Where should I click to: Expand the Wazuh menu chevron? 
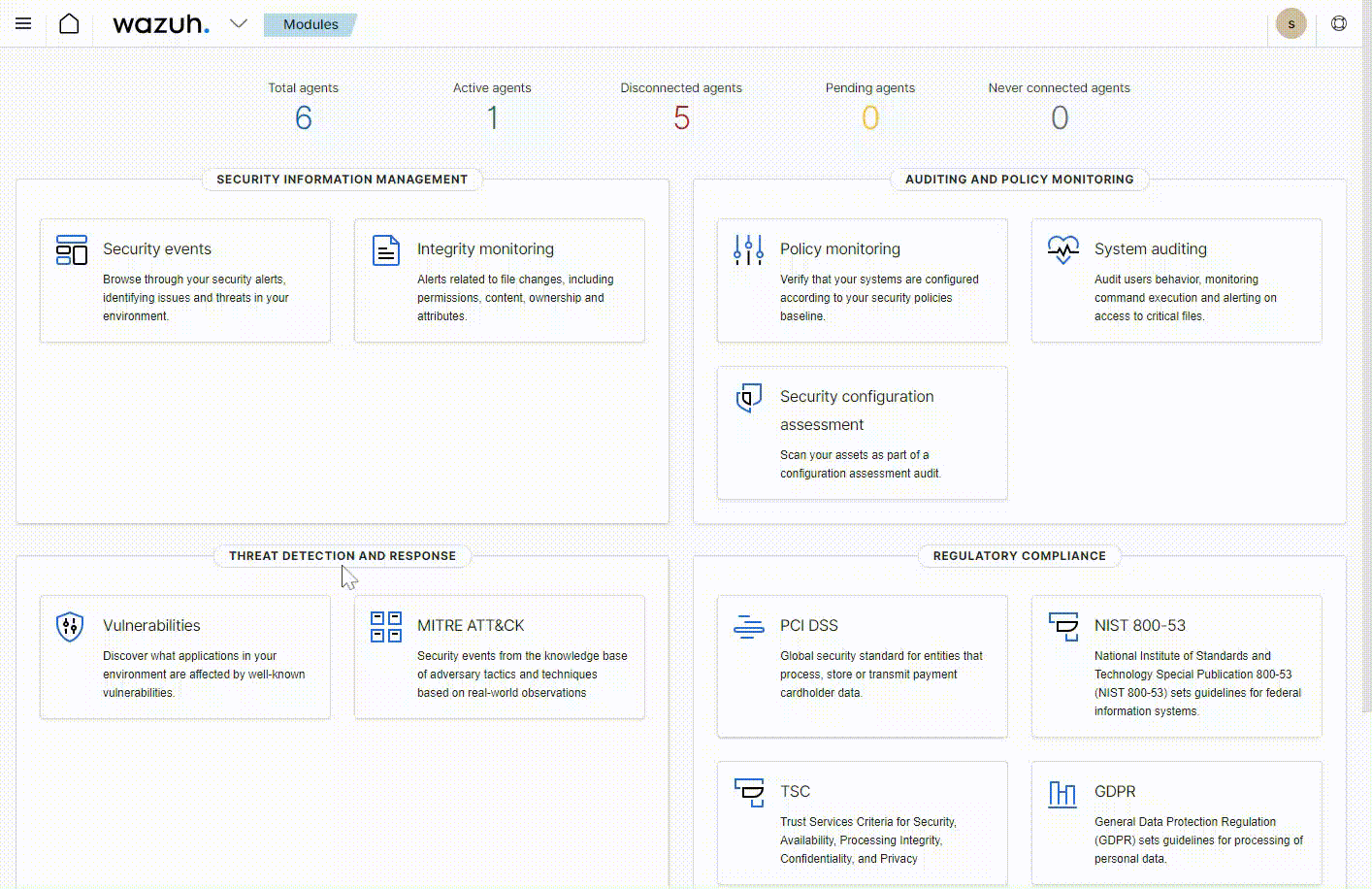239,23
